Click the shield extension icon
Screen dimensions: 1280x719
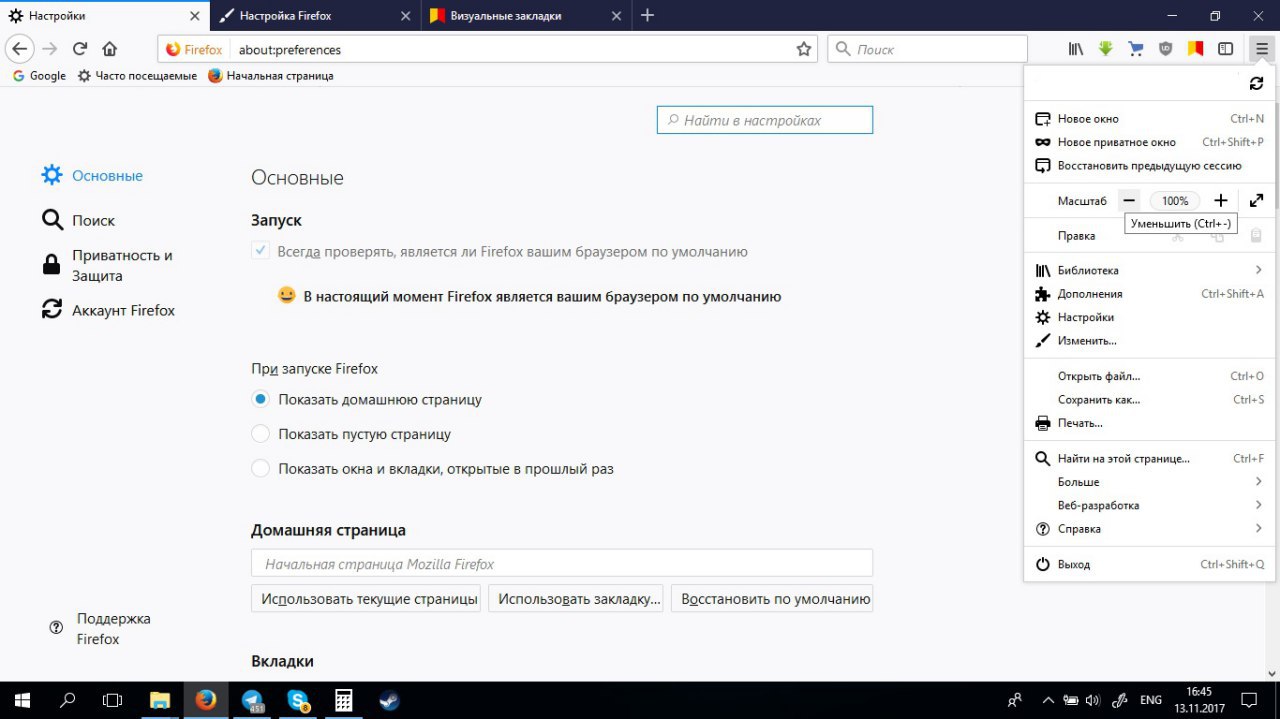pyautogui.click(x=1166, y=49)
